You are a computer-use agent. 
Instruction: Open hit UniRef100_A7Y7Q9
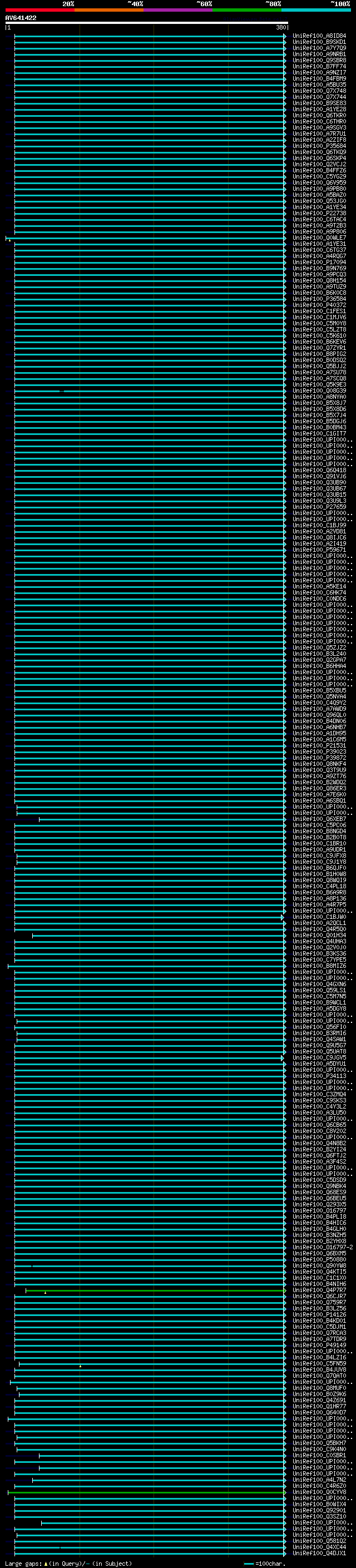click(x=319, y=48)
